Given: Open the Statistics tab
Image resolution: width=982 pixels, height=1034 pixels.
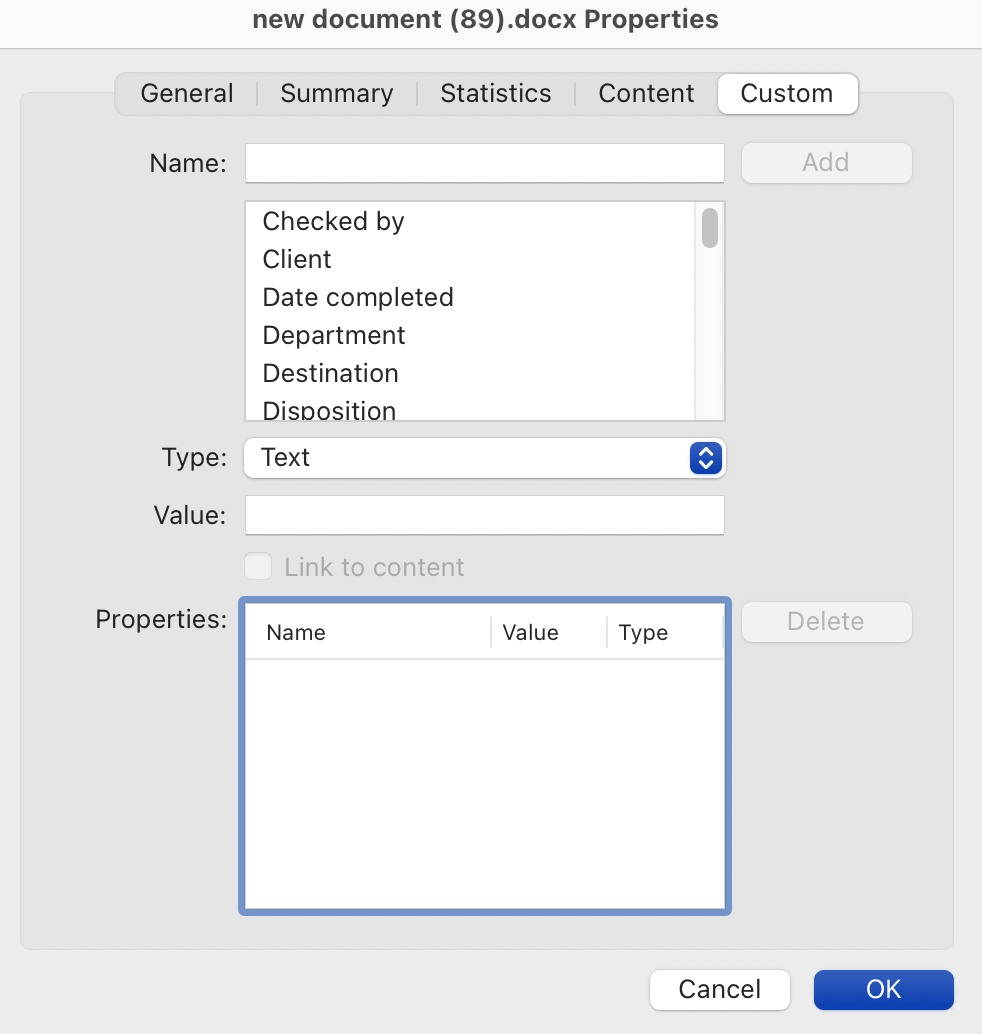Looking at the screenshot, I should tap(495, 94).
